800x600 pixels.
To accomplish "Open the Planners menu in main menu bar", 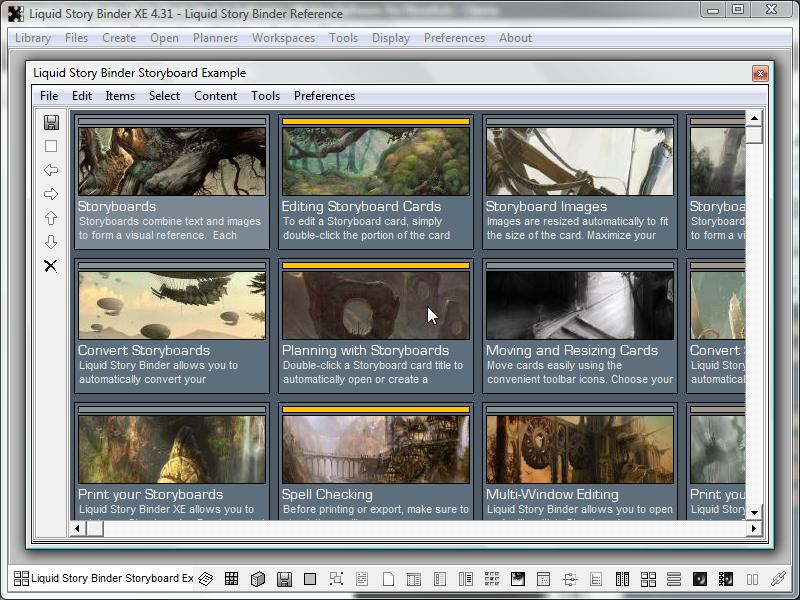I will point(215,38).
